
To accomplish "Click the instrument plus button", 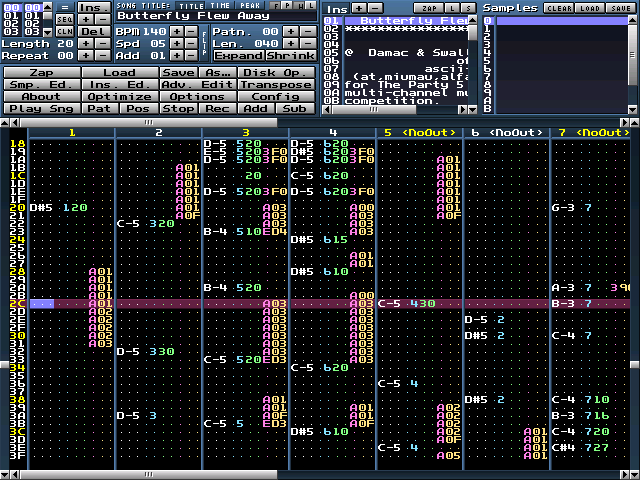I will [x=360, y=7].
